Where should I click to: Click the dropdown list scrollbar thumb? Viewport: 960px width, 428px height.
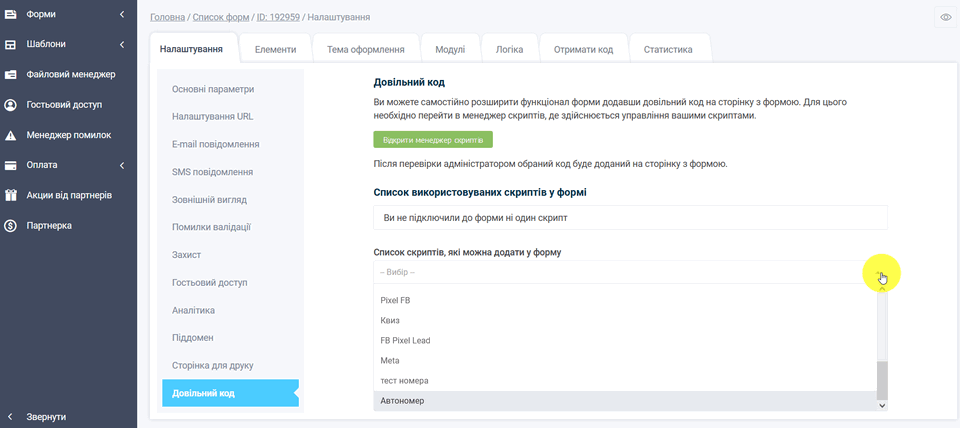(x=882, y=380)
